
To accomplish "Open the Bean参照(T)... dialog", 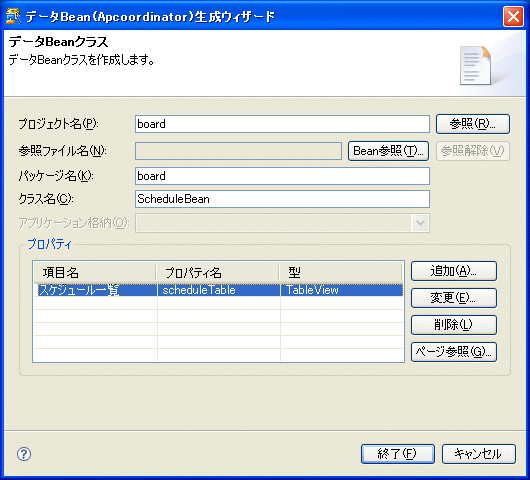I will [388, 151].
